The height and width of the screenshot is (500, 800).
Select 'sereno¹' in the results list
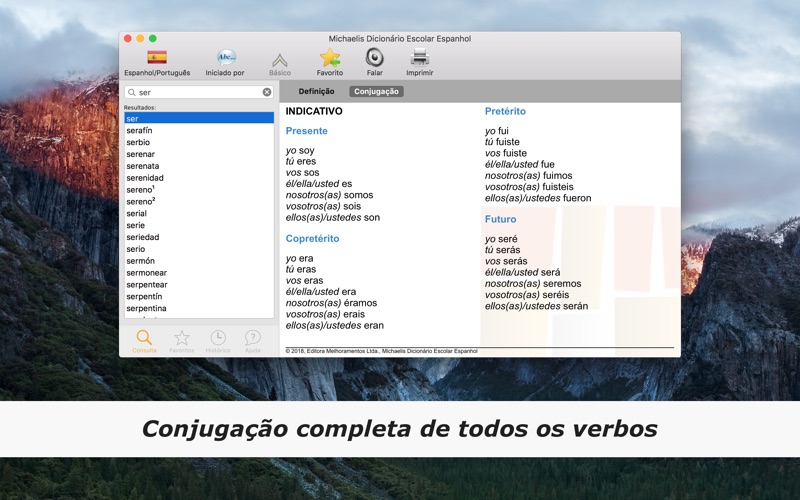pyautogui.click(x=199, y=189)
